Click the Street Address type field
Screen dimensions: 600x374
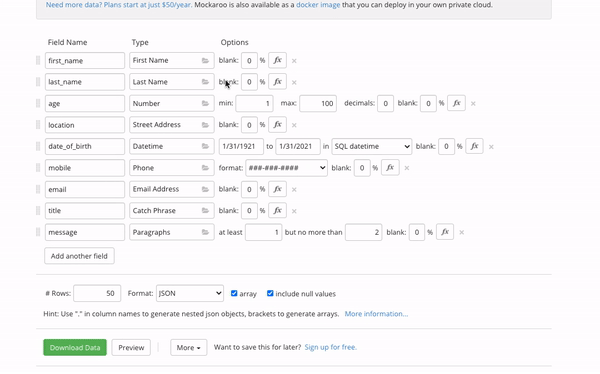point(171,125)
